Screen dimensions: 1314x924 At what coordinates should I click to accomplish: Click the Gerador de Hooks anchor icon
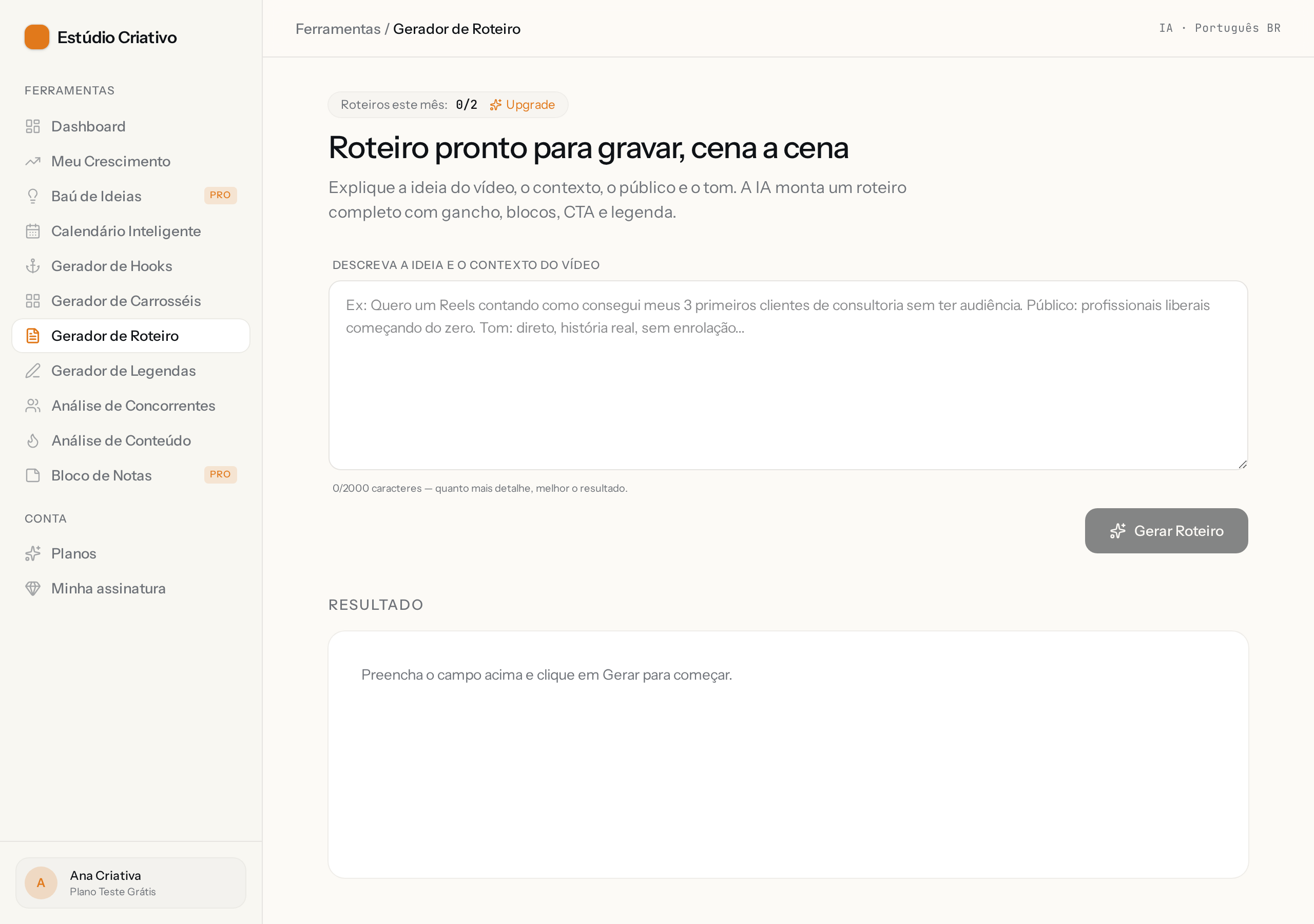(x=33, y=266)
